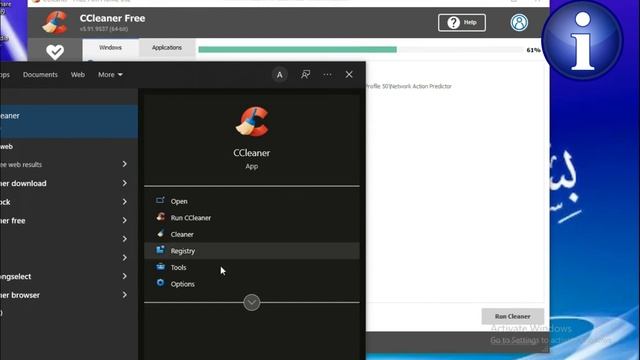This screenshot has height=360, width=640.
Task: Choose Run CCleaner from the action list
Action: (x=252, y=218)
